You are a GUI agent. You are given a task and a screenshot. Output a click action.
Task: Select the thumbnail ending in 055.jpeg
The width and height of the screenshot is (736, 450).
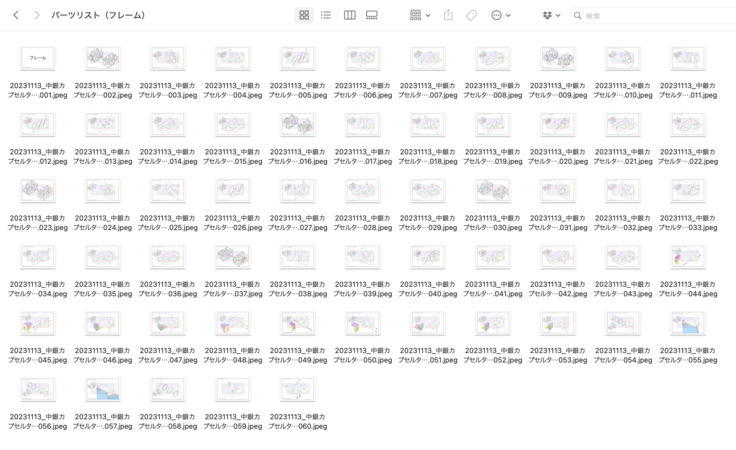click(x=688, y=324)
